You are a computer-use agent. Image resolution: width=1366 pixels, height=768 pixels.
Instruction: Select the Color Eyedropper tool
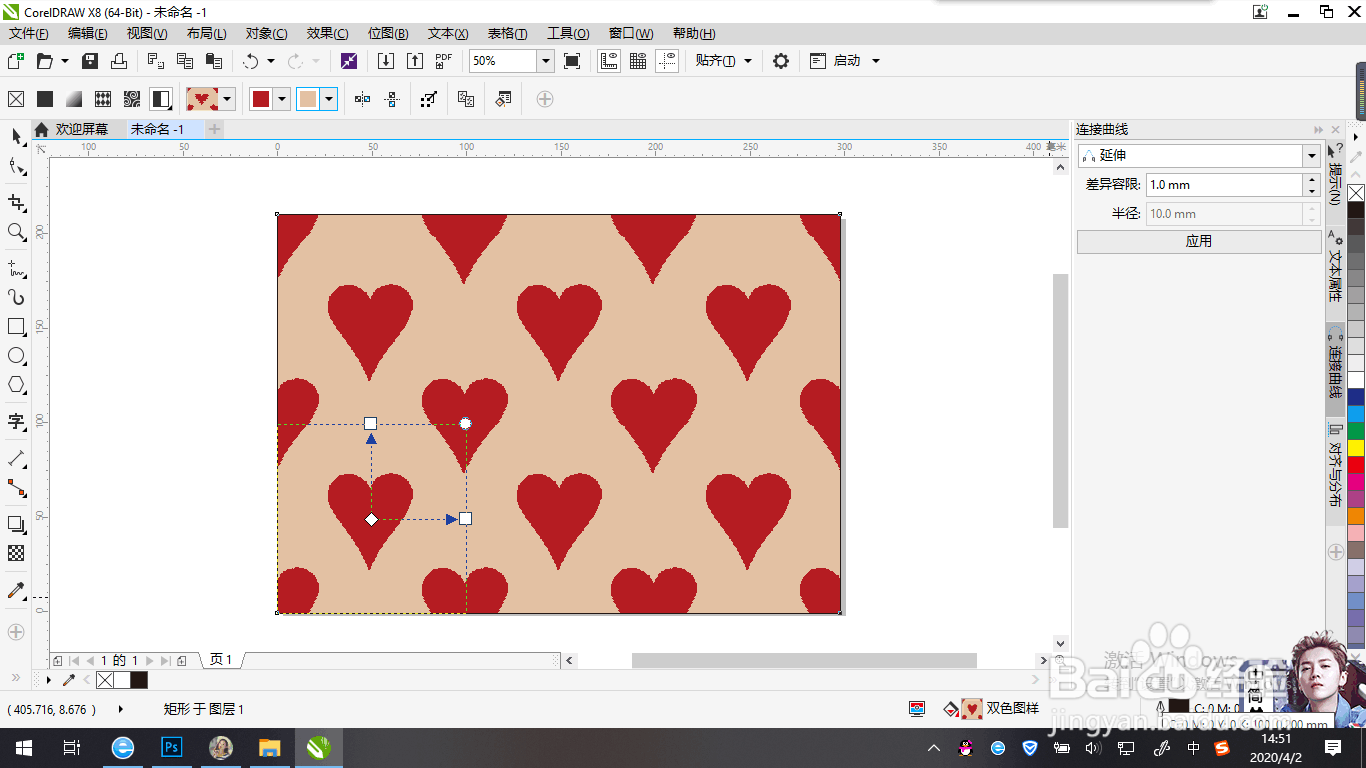click(x=16, y=590)
